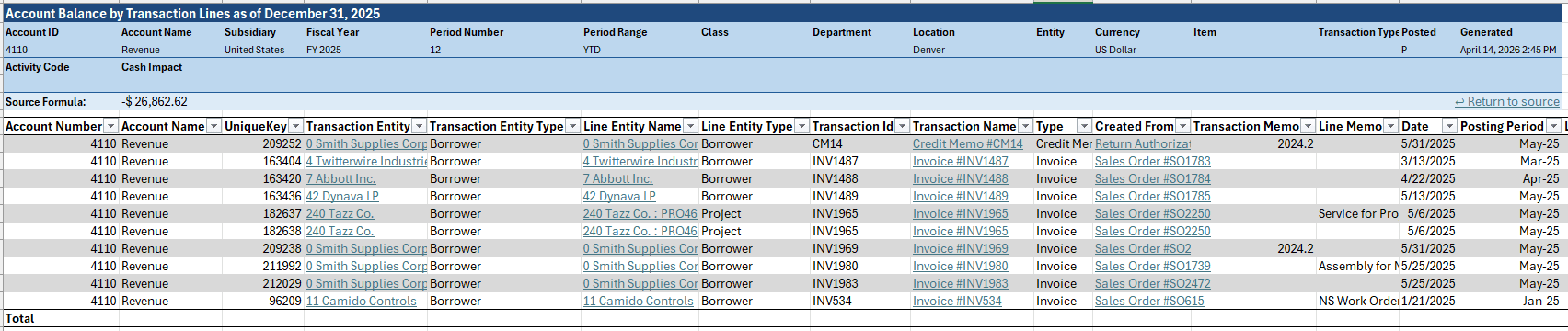Click the Return to source link
The image size is (1568, 331).
pos(1507,102)
